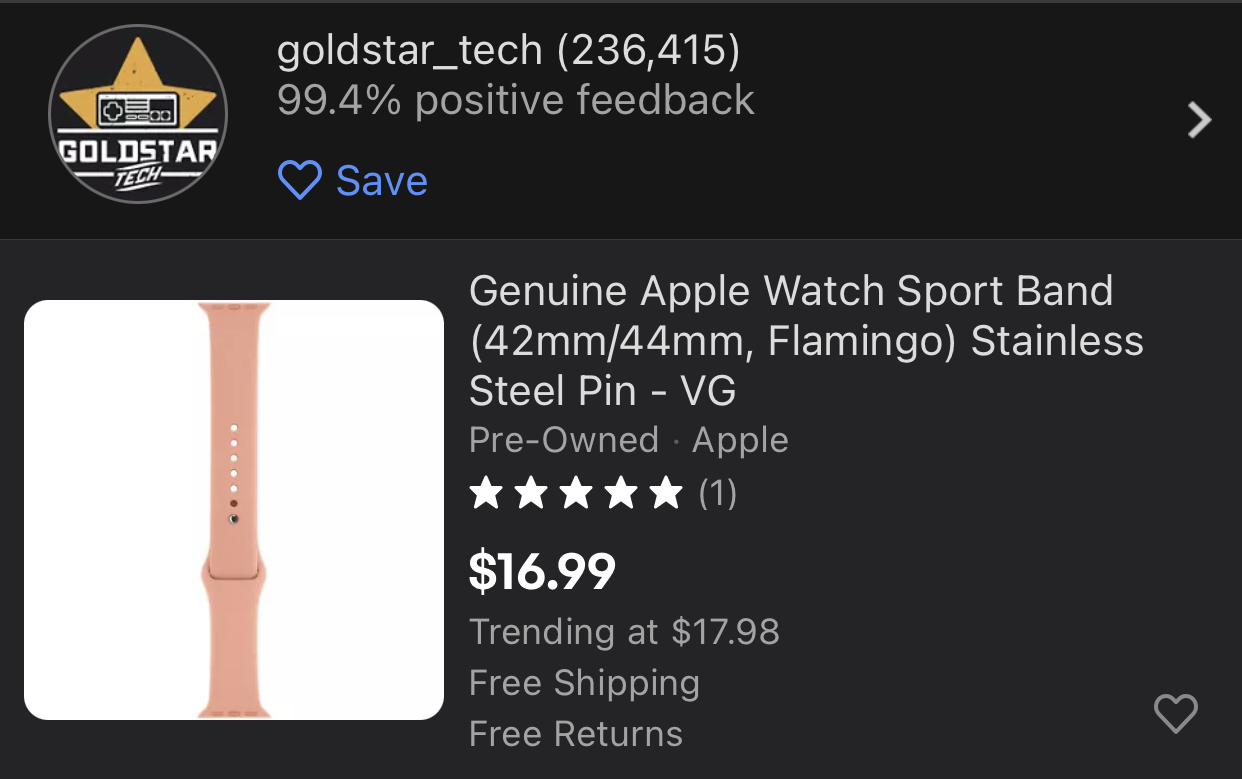Click the game controller graphic in the seller logo
1242x779 pixels.
pos(138,110)
